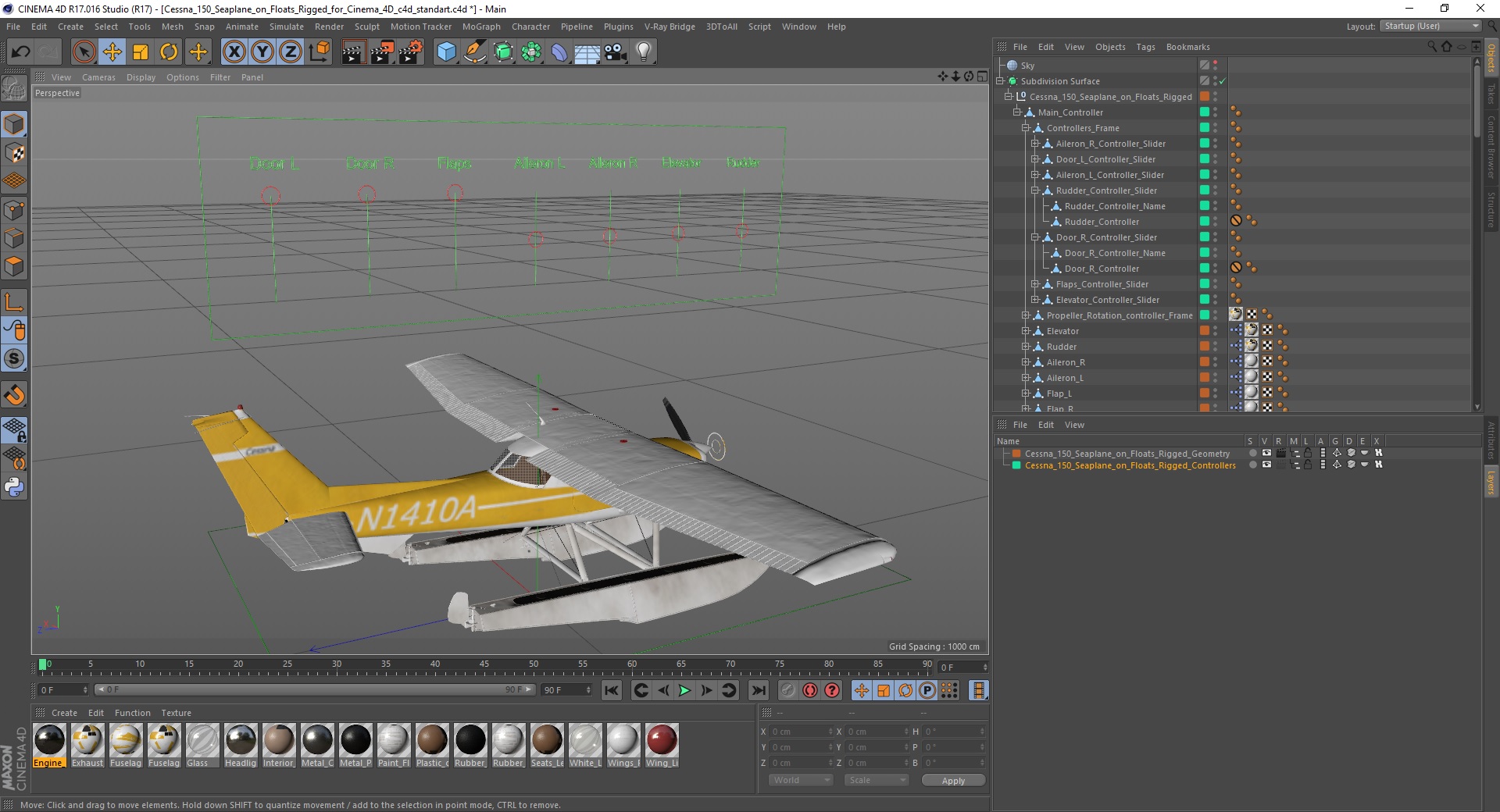Toggle Geometry layer visible-in-editor icon
Viewport: 1500px width, 812px height.
1266,453
